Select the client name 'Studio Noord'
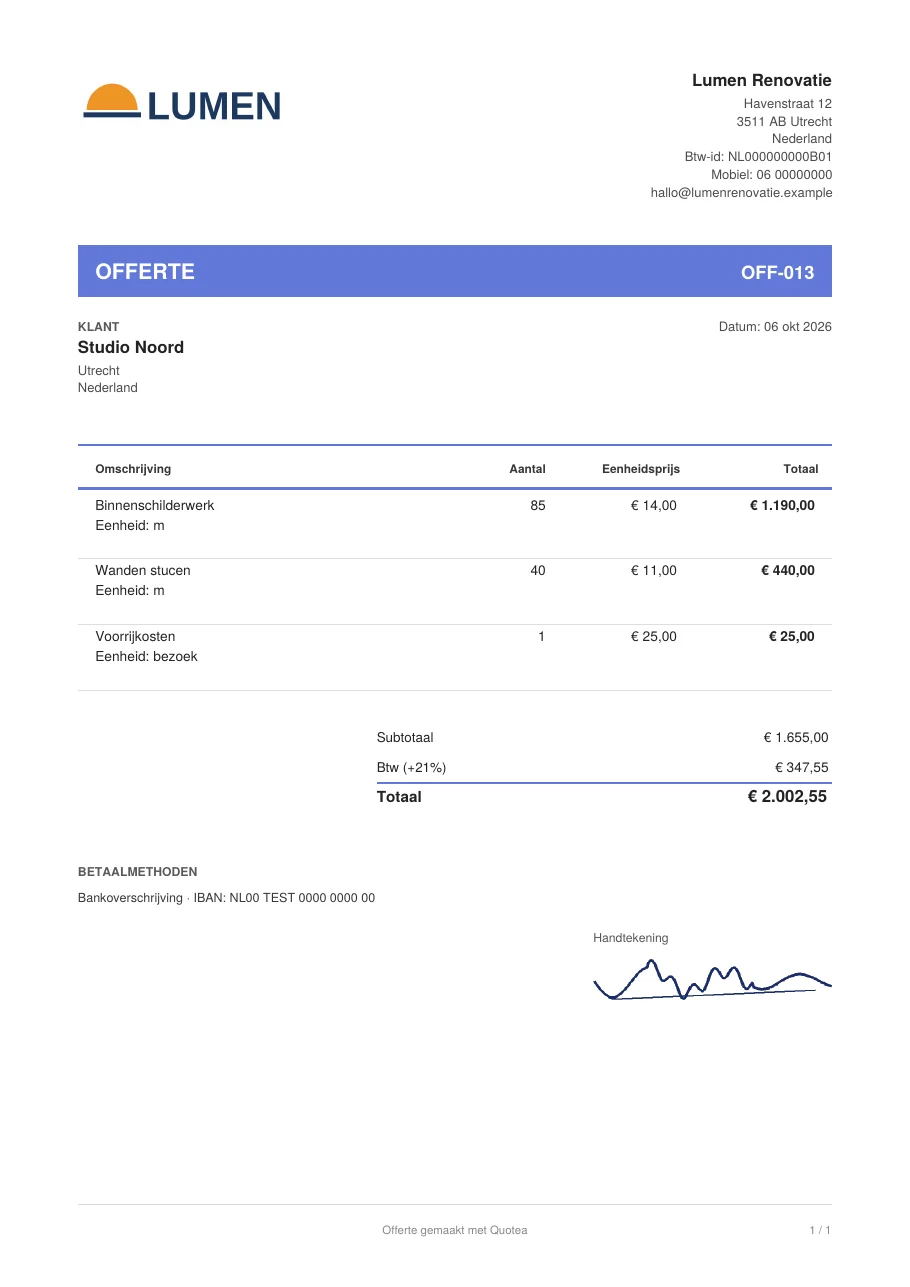 tap(131, 347)
